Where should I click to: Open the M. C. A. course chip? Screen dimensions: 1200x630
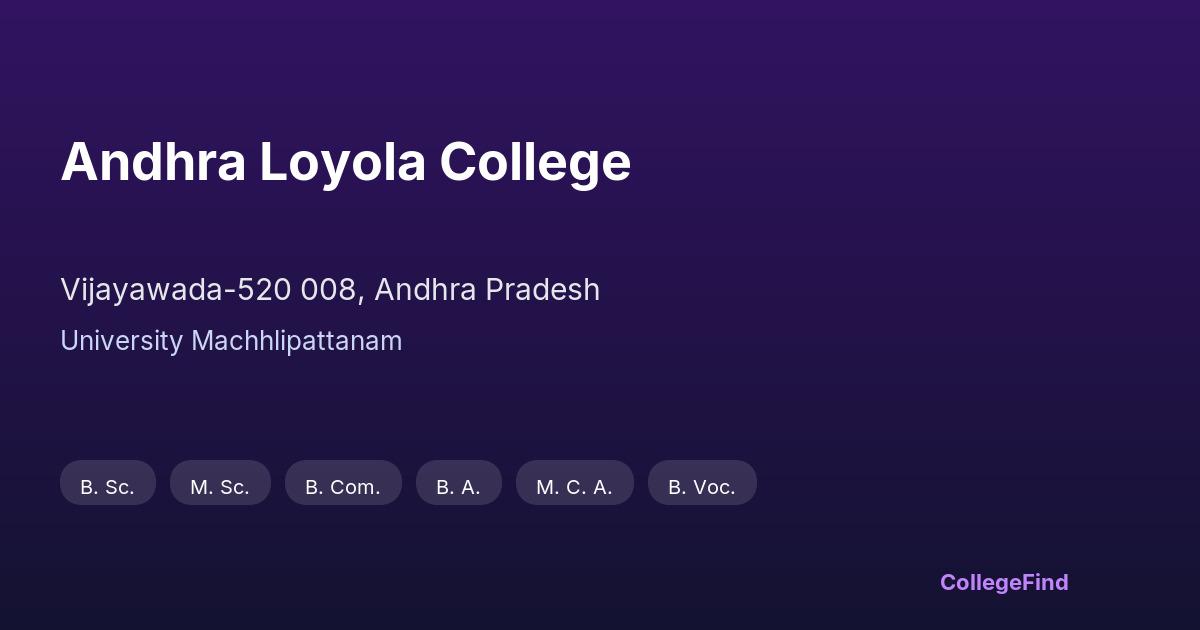pos(574,487)
